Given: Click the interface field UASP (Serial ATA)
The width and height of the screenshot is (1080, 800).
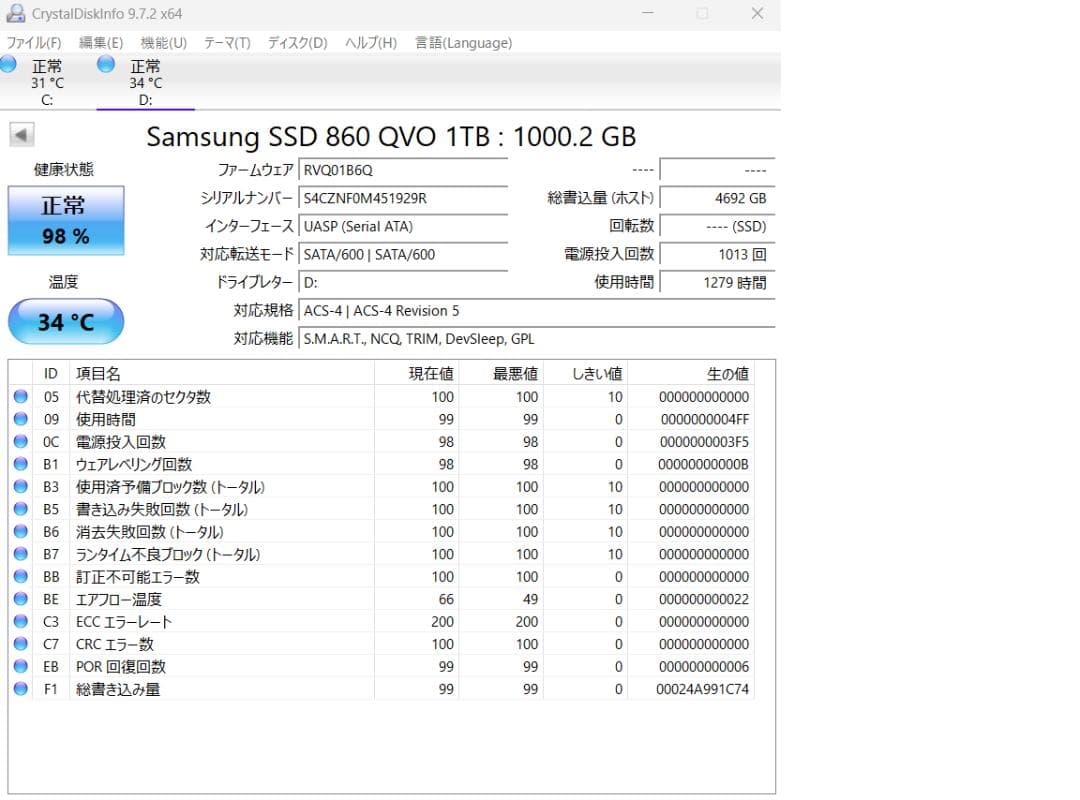Looking at the screenshot, I should (x=403, y=227).
